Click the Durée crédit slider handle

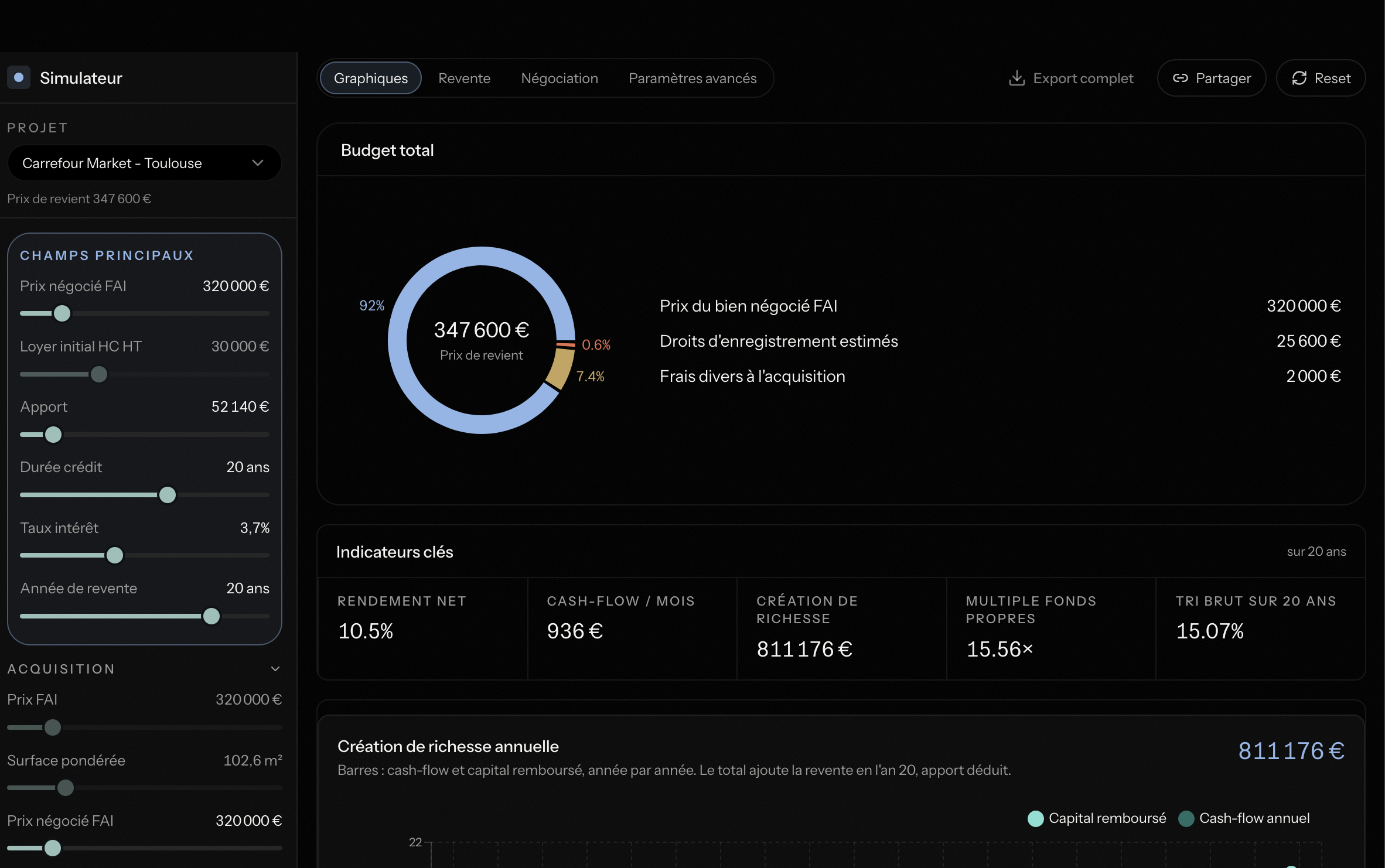click(x=168, y=495)
